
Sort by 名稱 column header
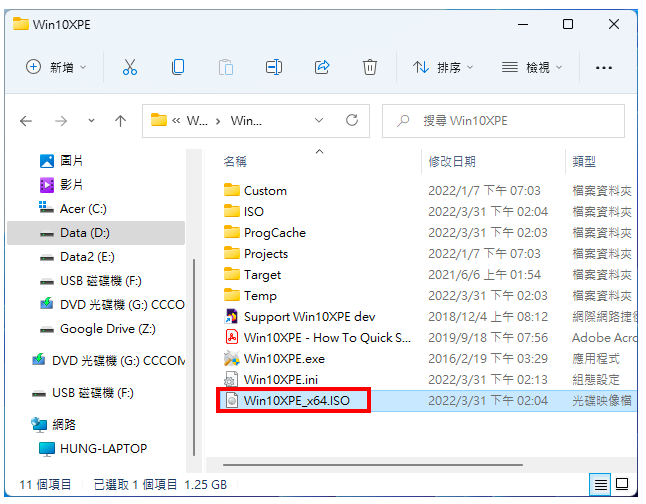tap(235, 162)
